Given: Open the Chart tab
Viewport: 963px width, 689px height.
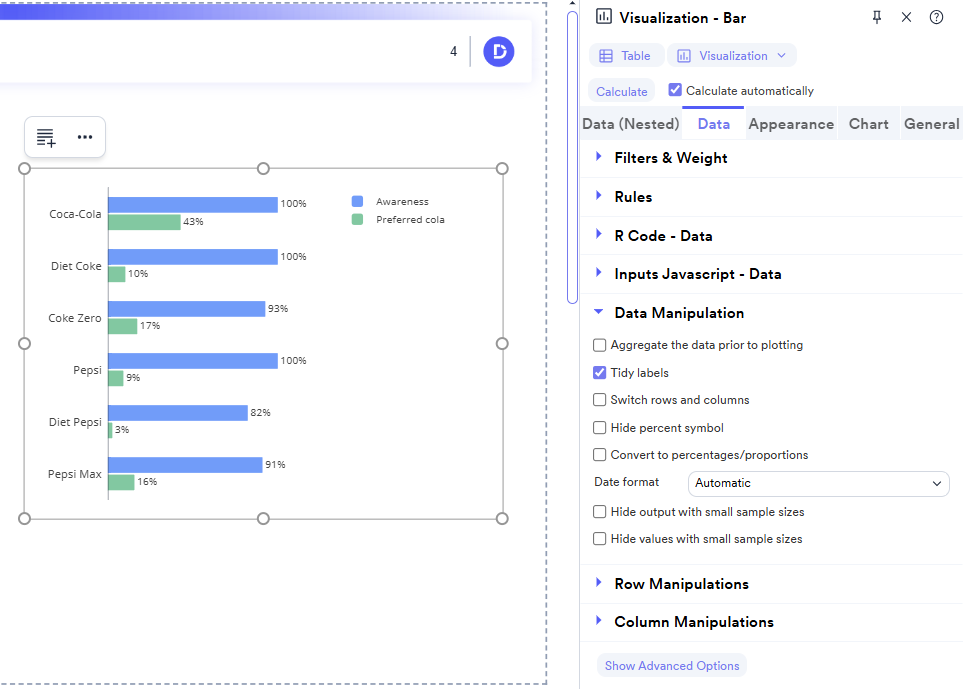Looking at the screenshot, I should 868,124.
